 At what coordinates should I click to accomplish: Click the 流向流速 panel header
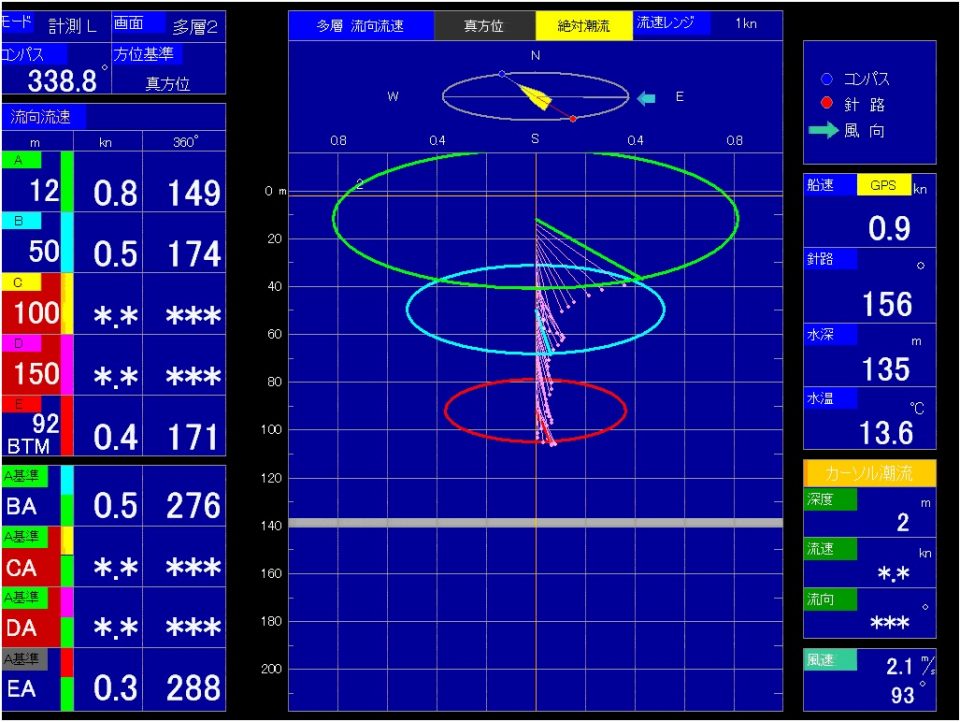click(43, 116)
